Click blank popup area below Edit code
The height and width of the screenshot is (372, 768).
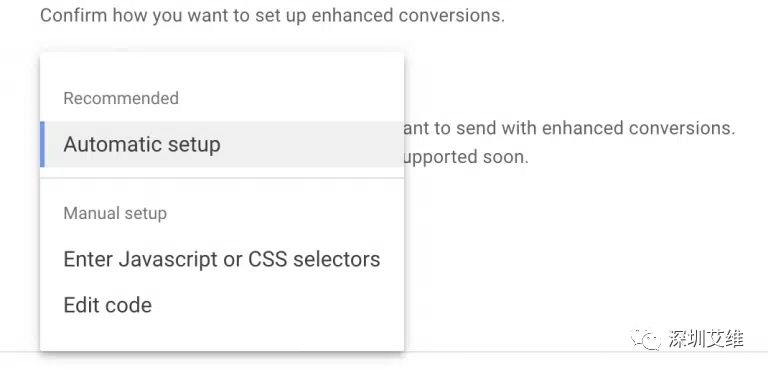tap(222, 339)
